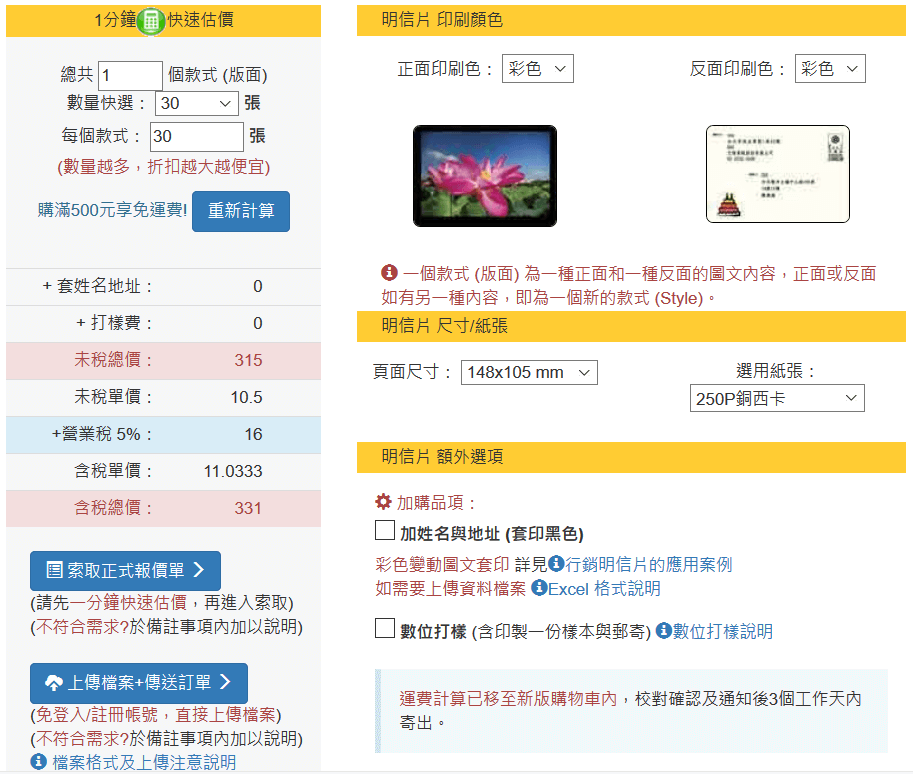Click the 索取正式報價單 button
The height and width of the screenshot is (774, 913).
[x=125, y=570]
